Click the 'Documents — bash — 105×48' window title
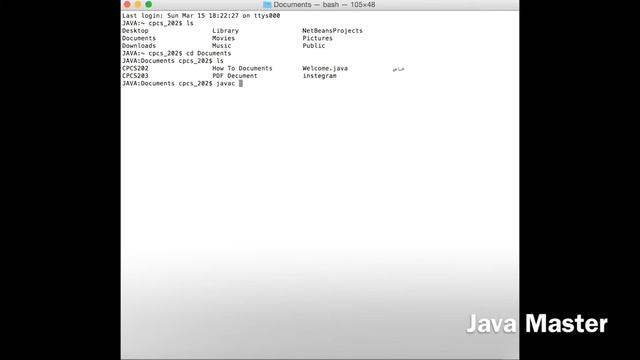The image size is (640, 360). (324, 4)
